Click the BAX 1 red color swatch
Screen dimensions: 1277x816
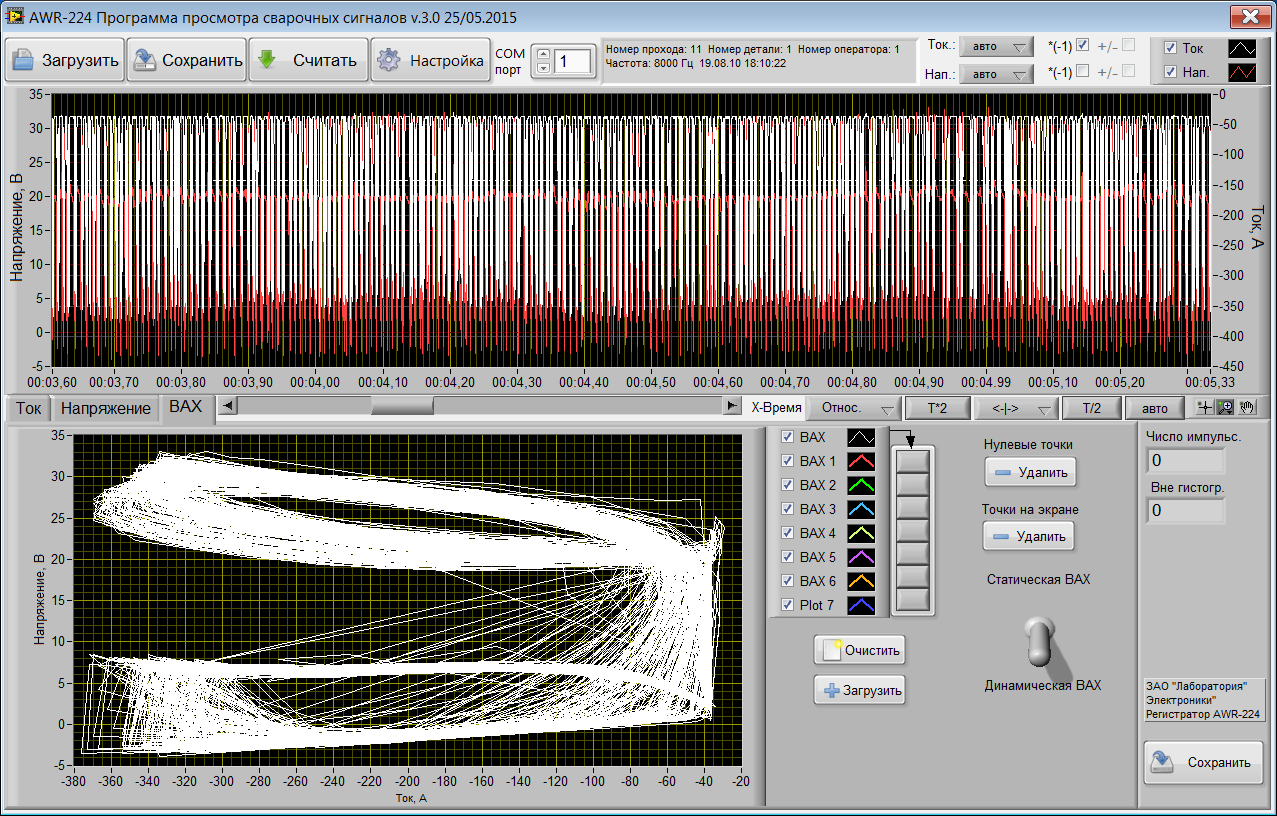pos(861,461)
